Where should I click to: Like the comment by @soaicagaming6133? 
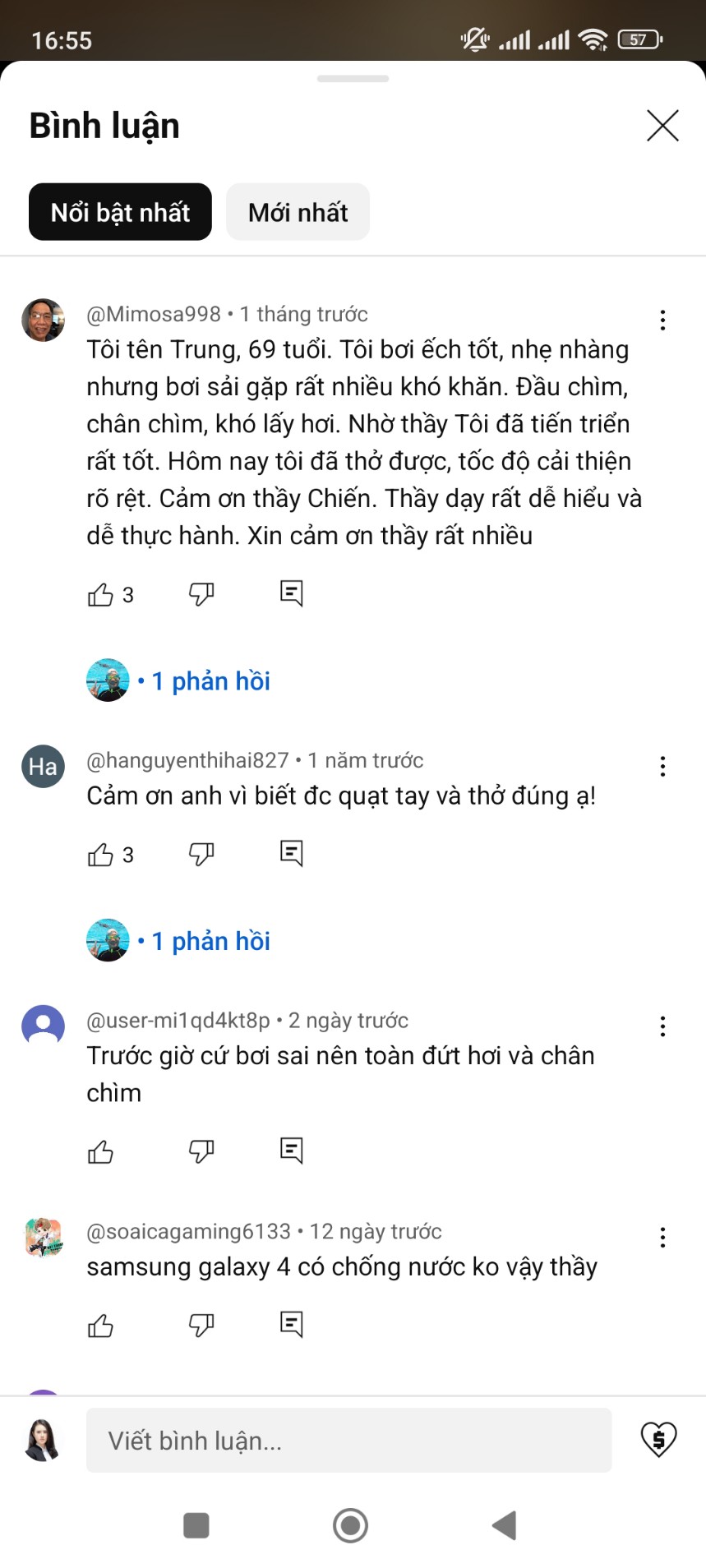[101, 1325]
